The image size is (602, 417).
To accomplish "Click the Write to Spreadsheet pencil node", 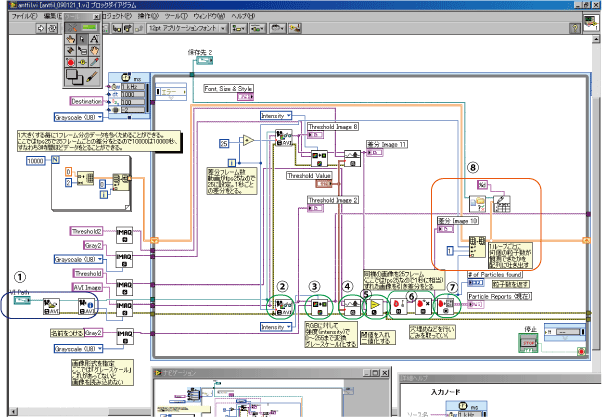I will (x=502, y=204).
